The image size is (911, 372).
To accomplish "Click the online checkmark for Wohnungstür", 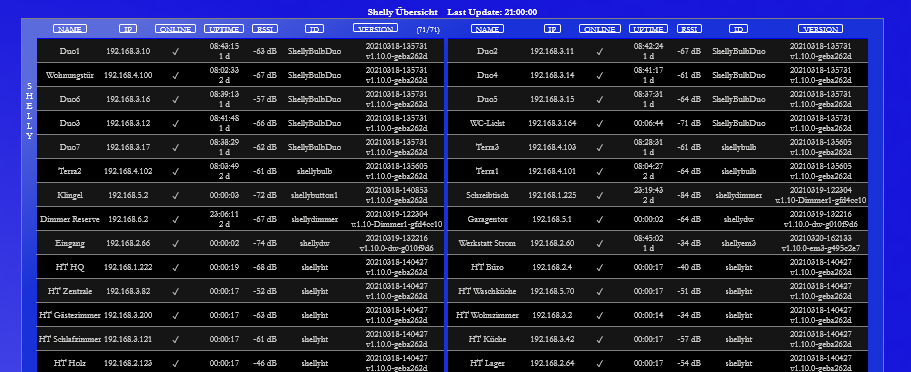I will (175, 75).
